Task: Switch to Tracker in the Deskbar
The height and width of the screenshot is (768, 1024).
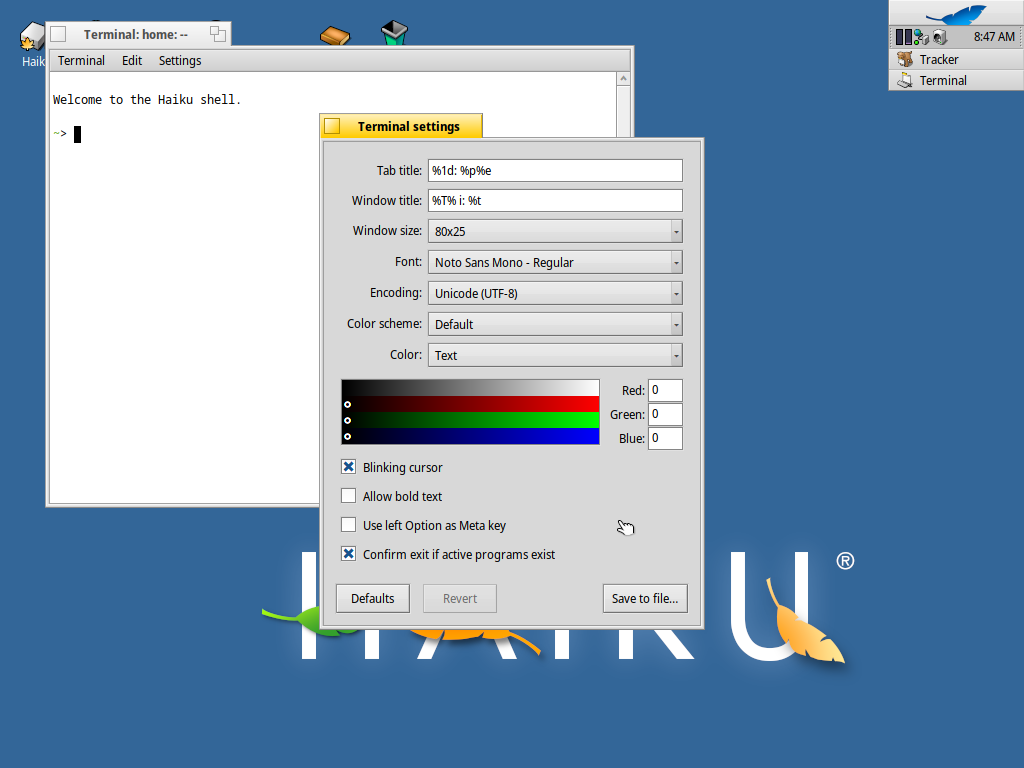Action: [957, 59]
